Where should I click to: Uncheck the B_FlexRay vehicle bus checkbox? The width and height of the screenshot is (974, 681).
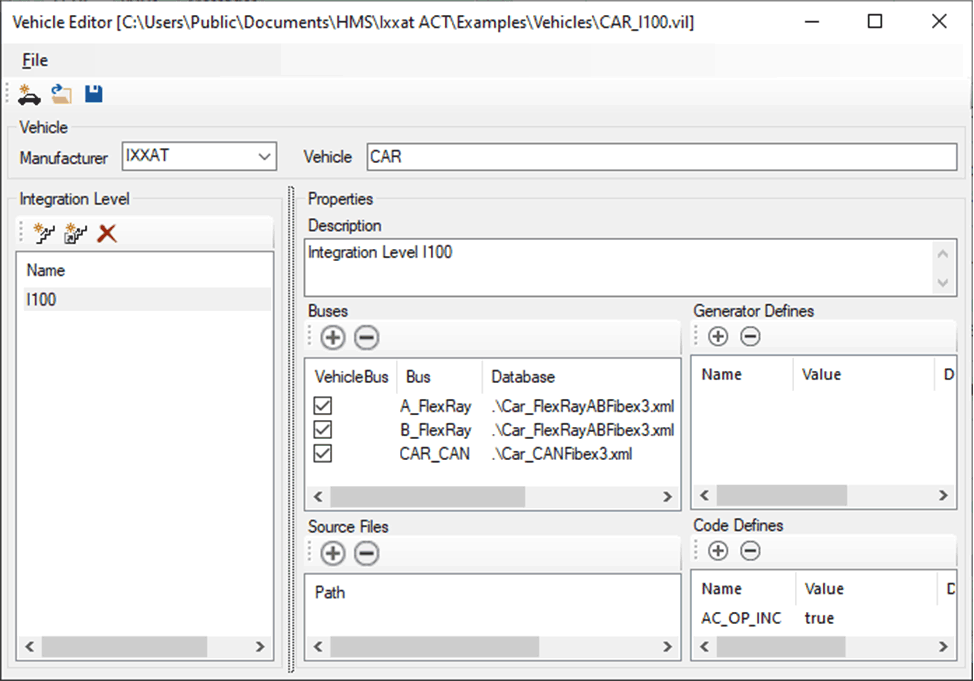tap(322, 429)
